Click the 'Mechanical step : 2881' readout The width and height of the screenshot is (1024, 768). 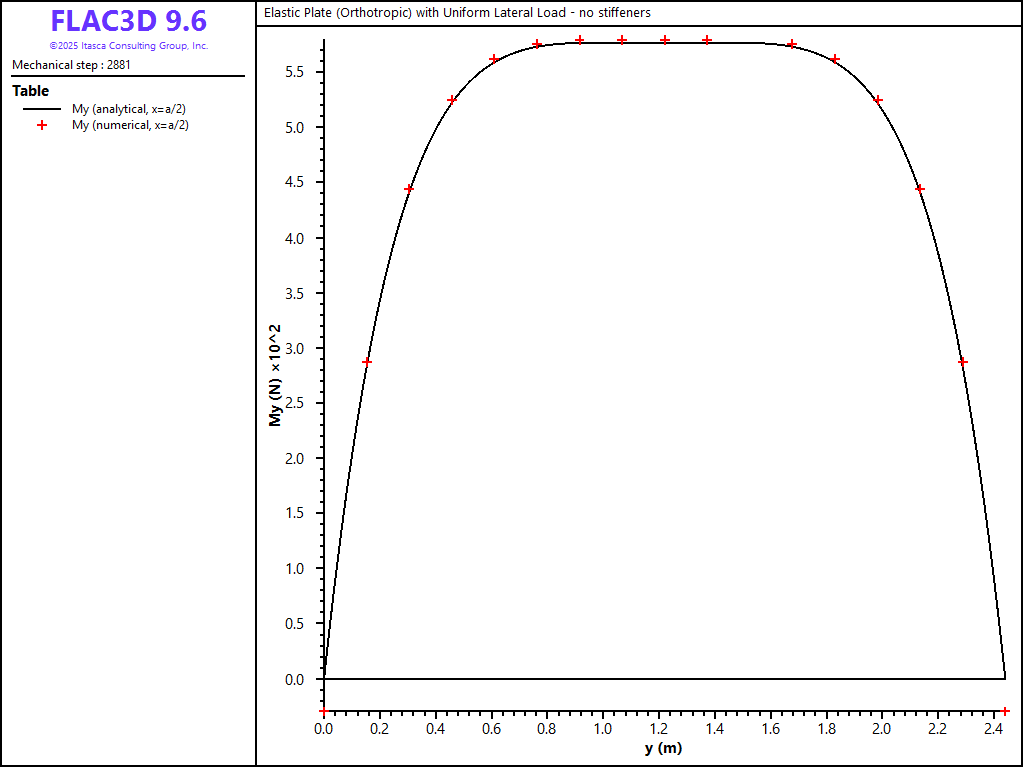71,65
